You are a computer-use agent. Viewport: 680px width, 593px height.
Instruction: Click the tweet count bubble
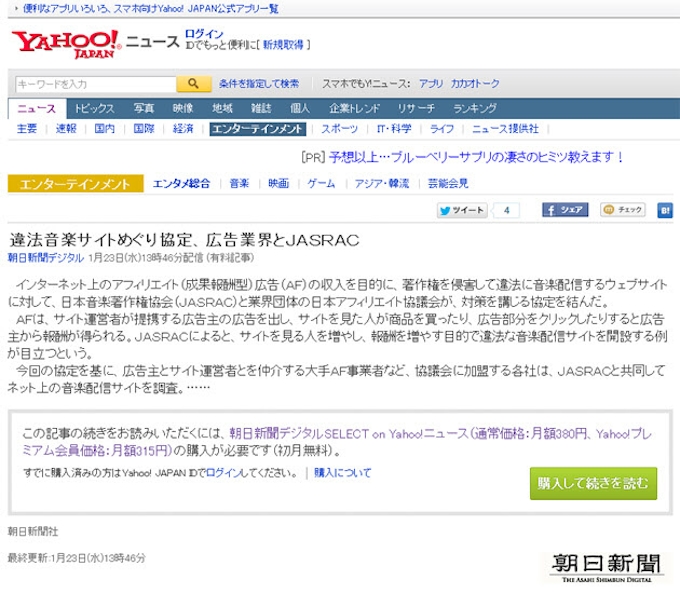click(507, 210)
